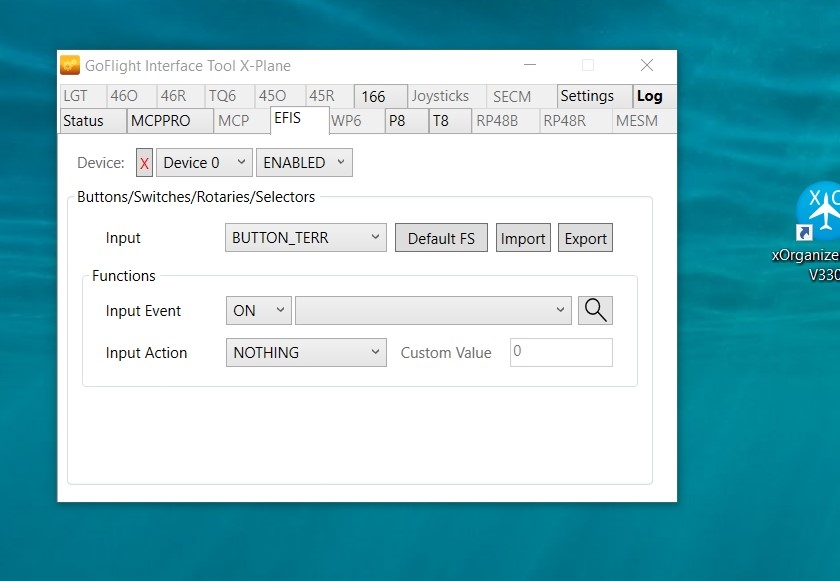This screenshot has height=581, width=840.
Task: Click the GoFlight app icon in title bar
Action: tap(70, 65)
